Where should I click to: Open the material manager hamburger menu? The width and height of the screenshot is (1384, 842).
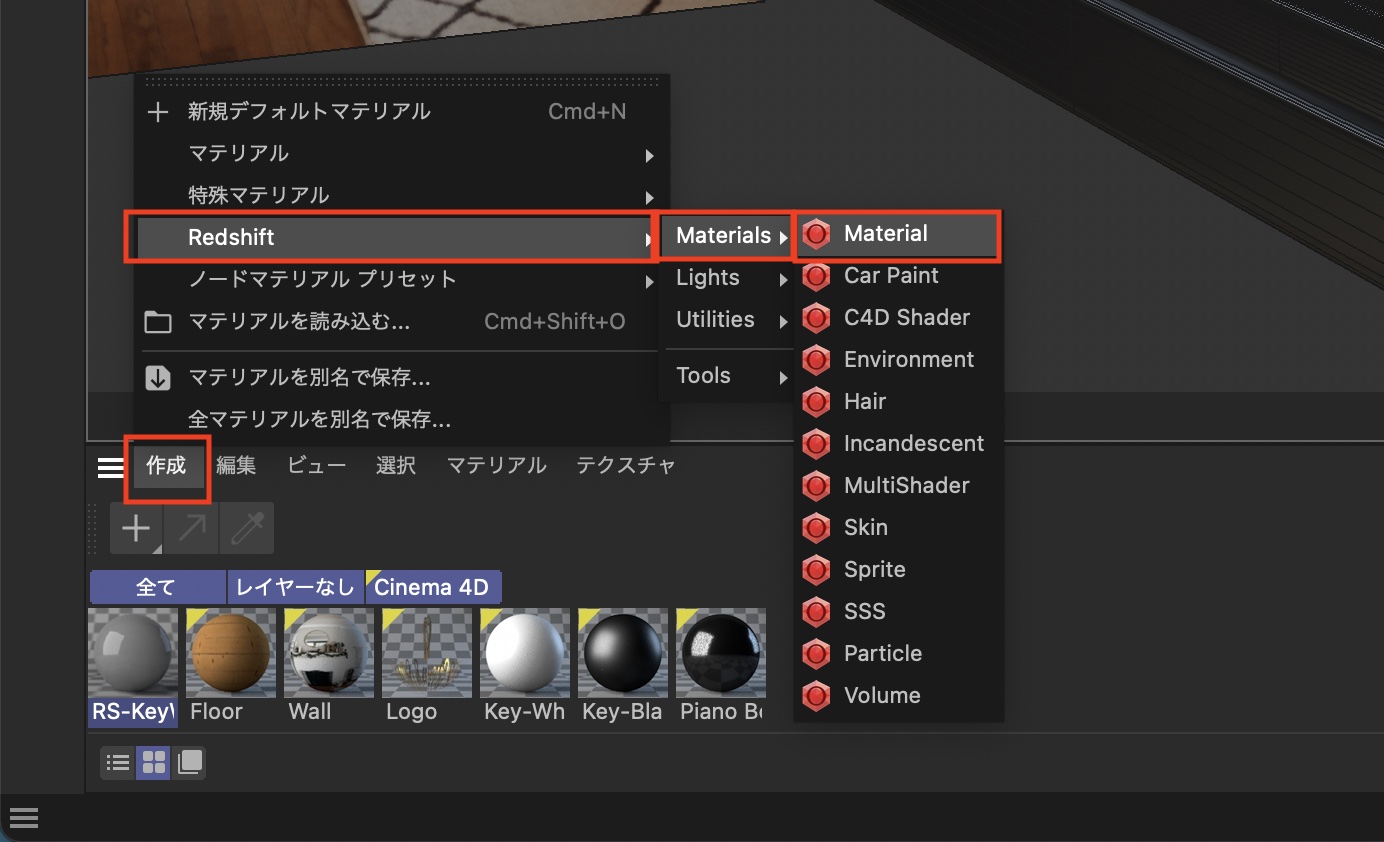pyautogui.click(x=110, y=466)
